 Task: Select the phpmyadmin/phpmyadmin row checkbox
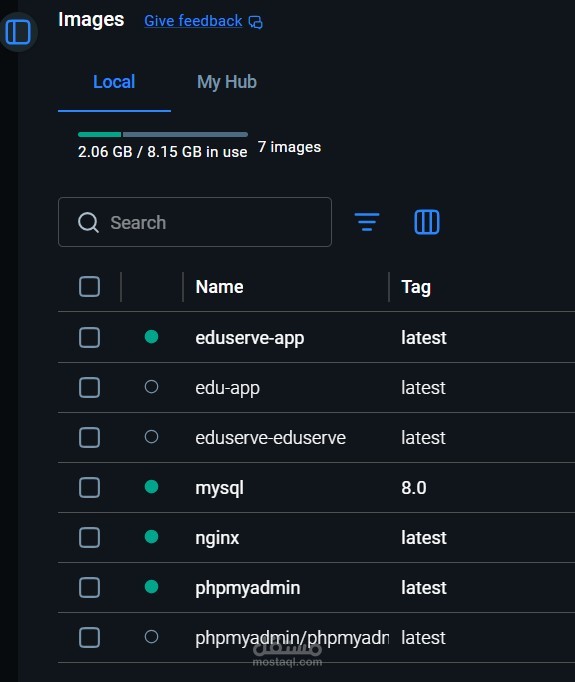(90, 638)
